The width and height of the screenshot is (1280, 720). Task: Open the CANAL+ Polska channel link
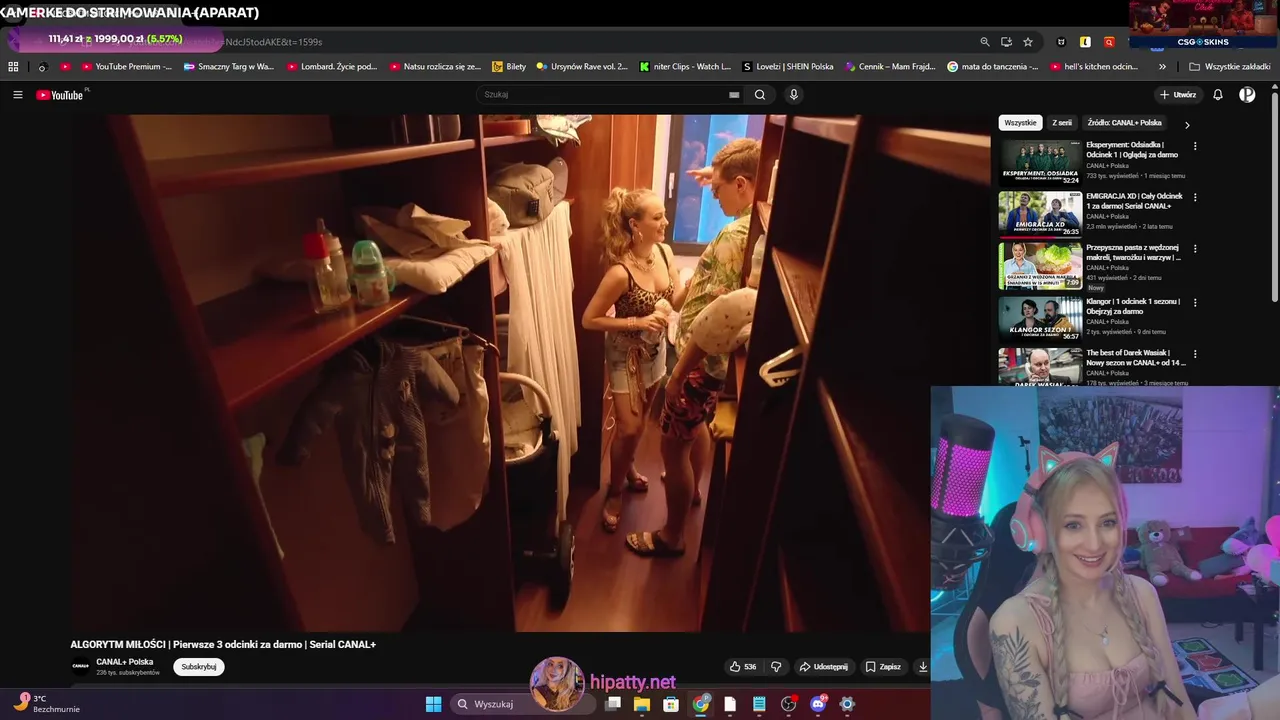coord(124,662)
